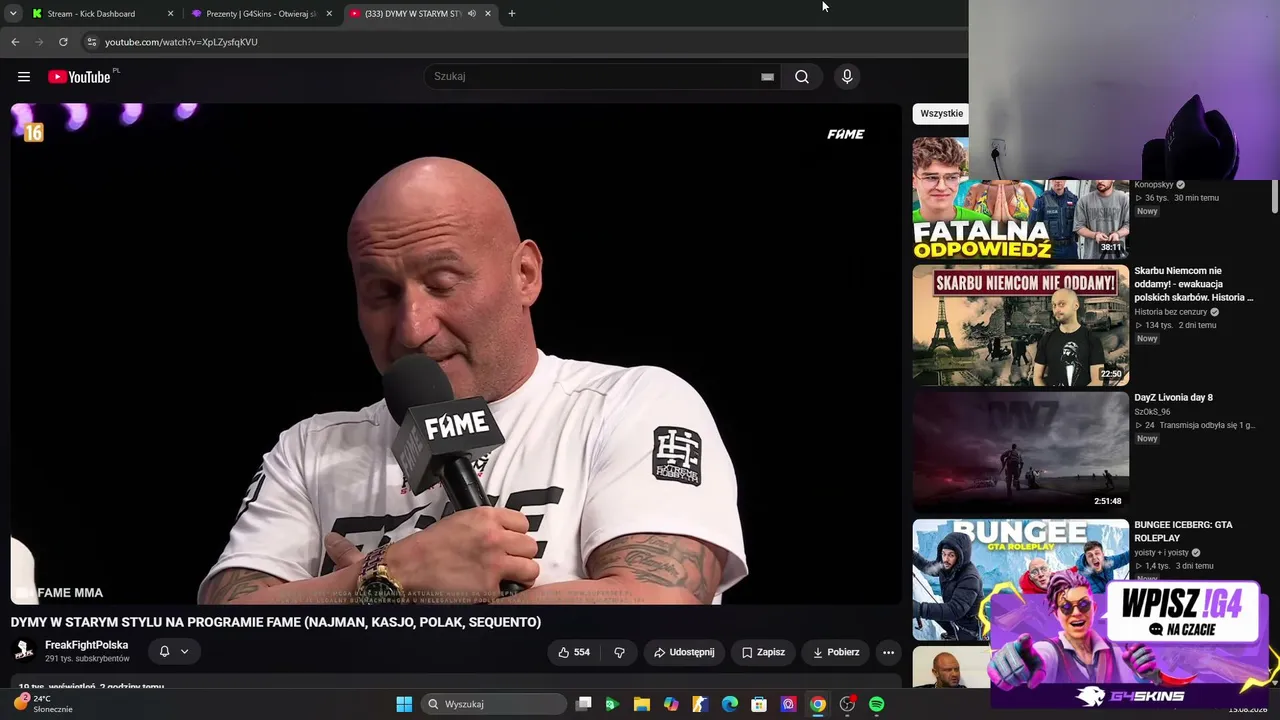Expand the browser tab search dropdown

(13, 14)
